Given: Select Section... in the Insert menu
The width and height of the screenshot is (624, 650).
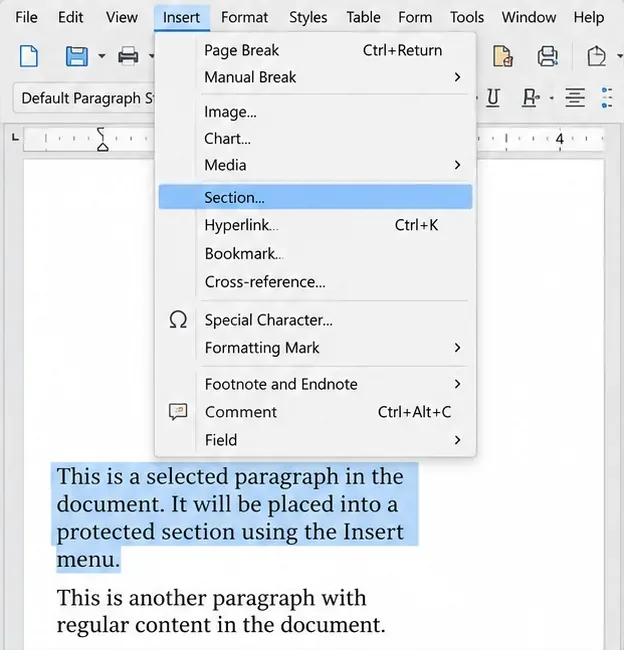Looking at the screenshot, I should point(315,197).
